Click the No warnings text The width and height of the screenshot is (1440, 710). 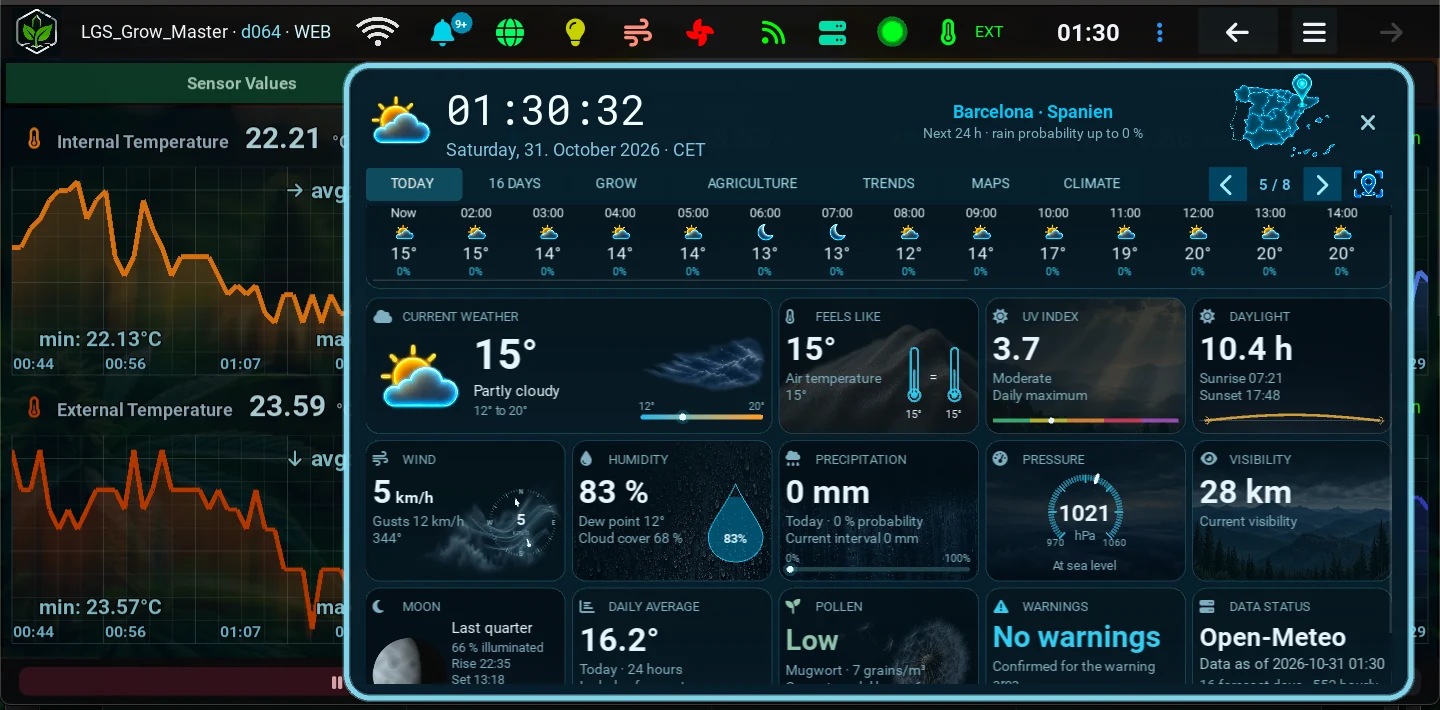1077,637
